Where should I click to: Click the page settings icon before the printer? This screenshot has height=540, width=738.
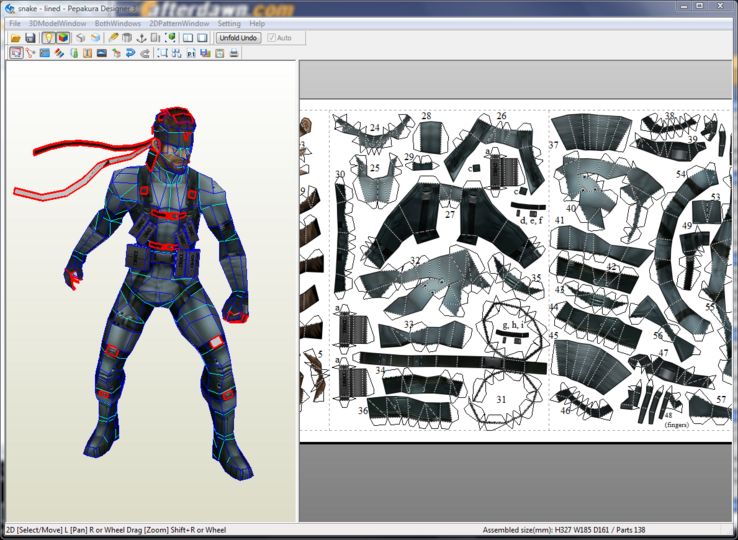coord(219,53)
